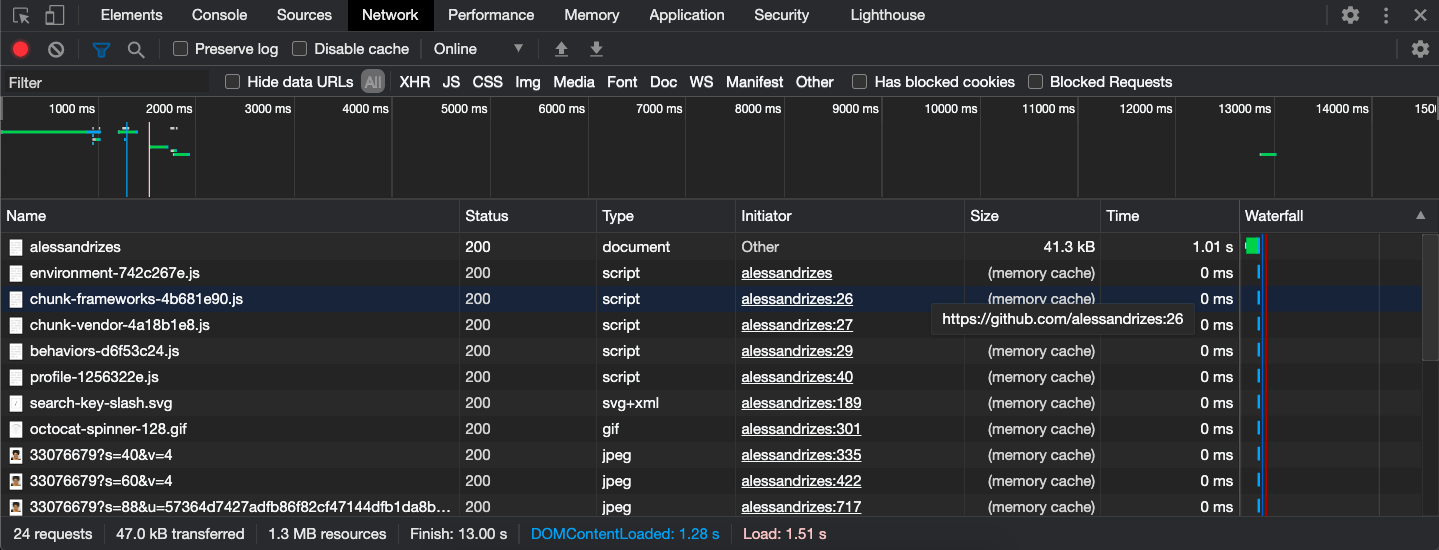
Task: Filter requests by Doc
Action: [664, 82]
